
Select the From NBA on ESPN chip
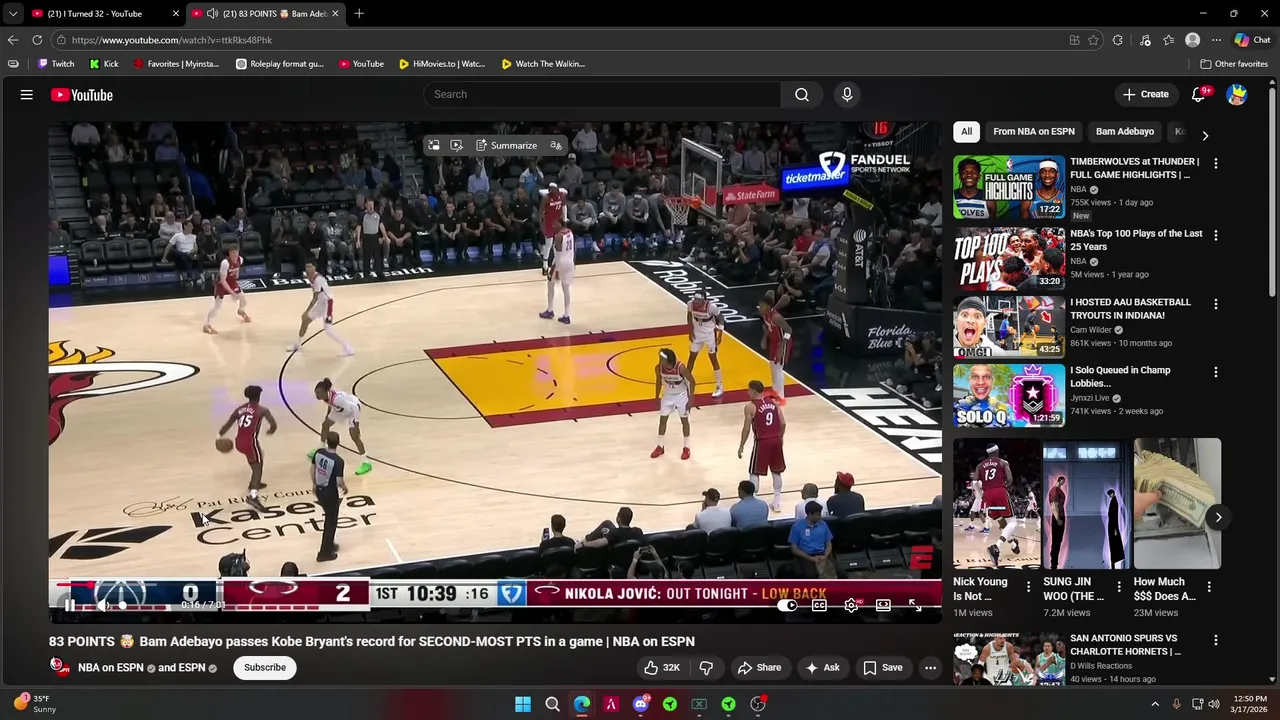[1033, 131]
